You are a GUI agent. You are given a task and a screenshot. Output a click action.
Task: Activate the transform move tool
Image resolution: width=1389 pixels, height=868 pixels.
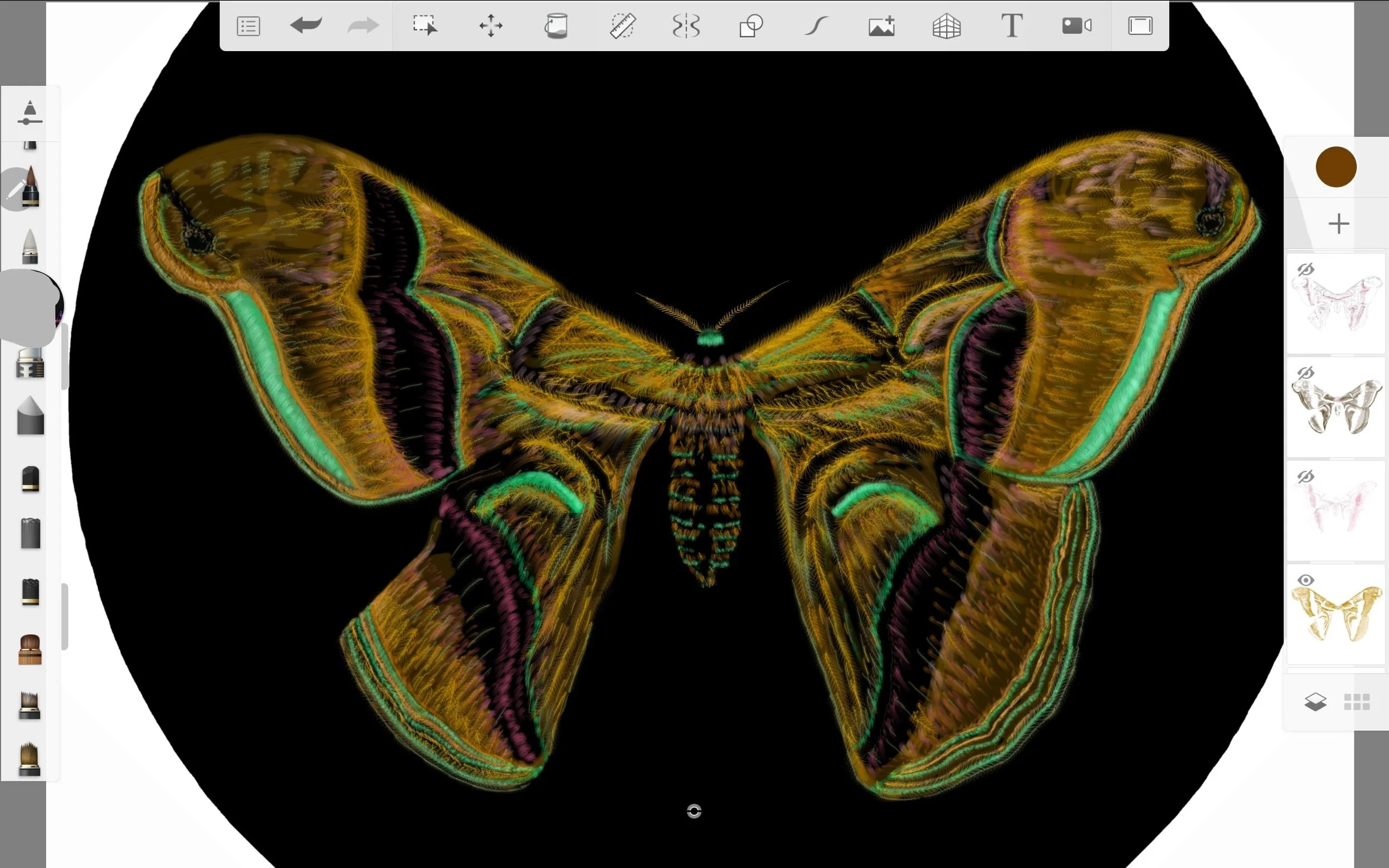(x=491, y=26)
